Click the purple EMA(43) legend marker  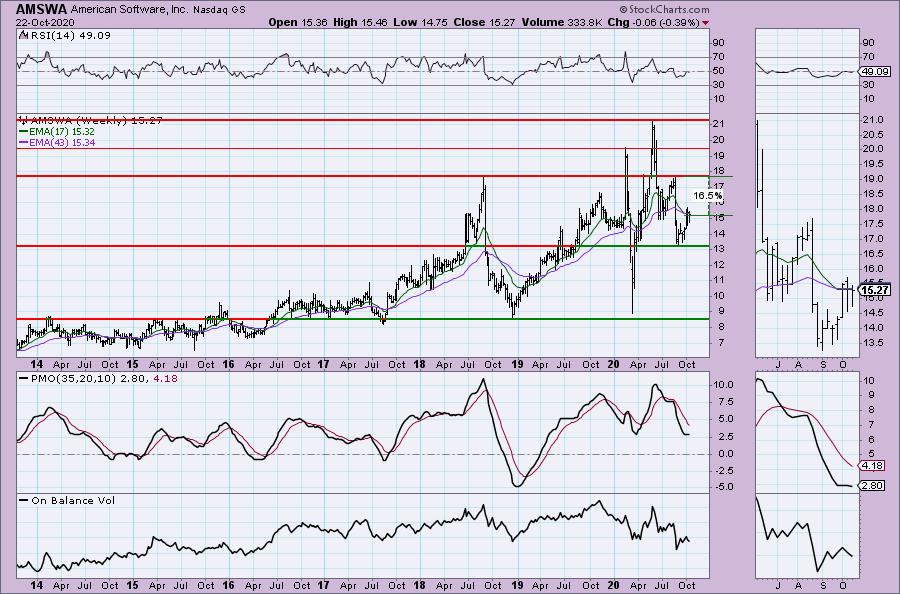pyautogui.click(x=22, y=143)
